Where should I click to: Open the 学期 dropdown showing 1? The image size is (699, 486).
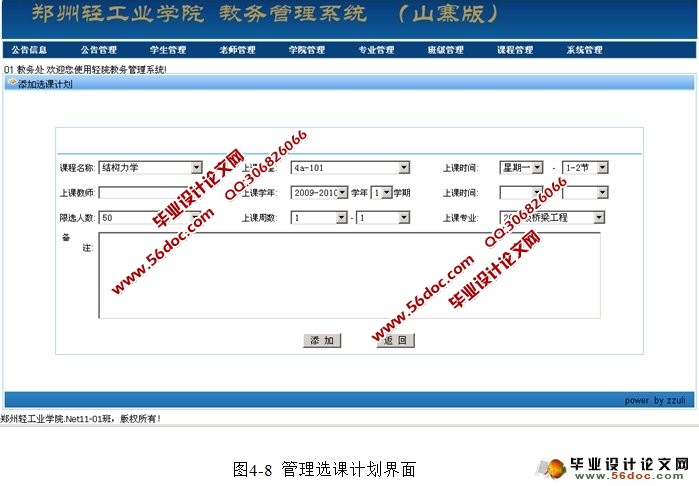pos(381,193)
